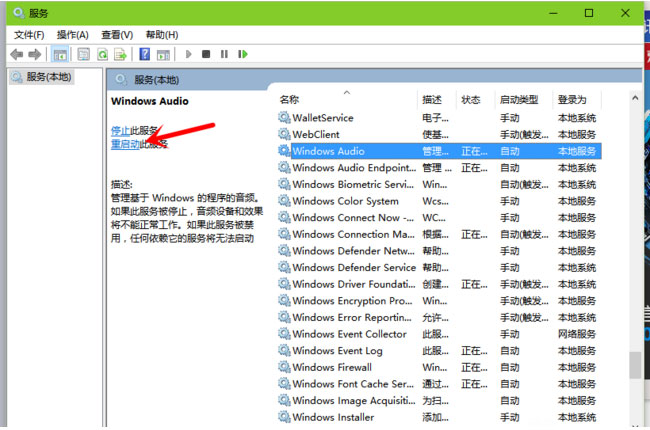Select Windows Firewall service
This screenshot has height=430, width=650.
(x=439, y=367)
